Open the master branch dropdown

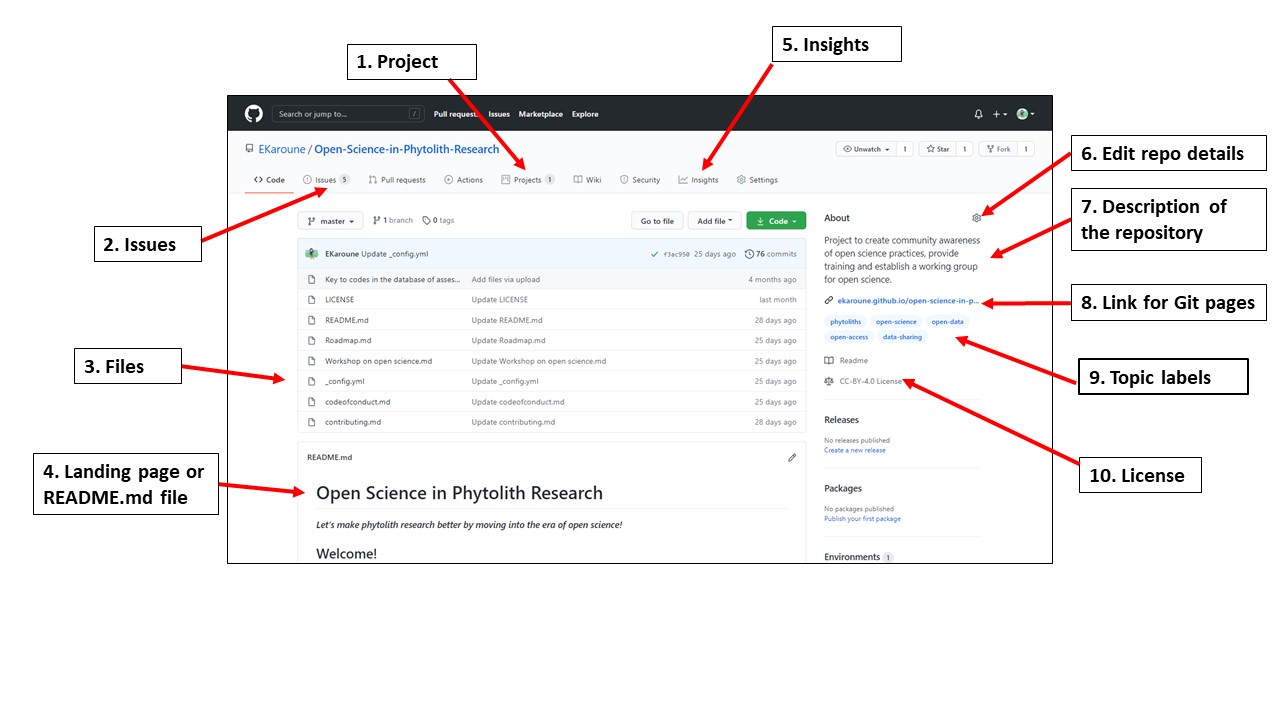(x=330, y=220)
